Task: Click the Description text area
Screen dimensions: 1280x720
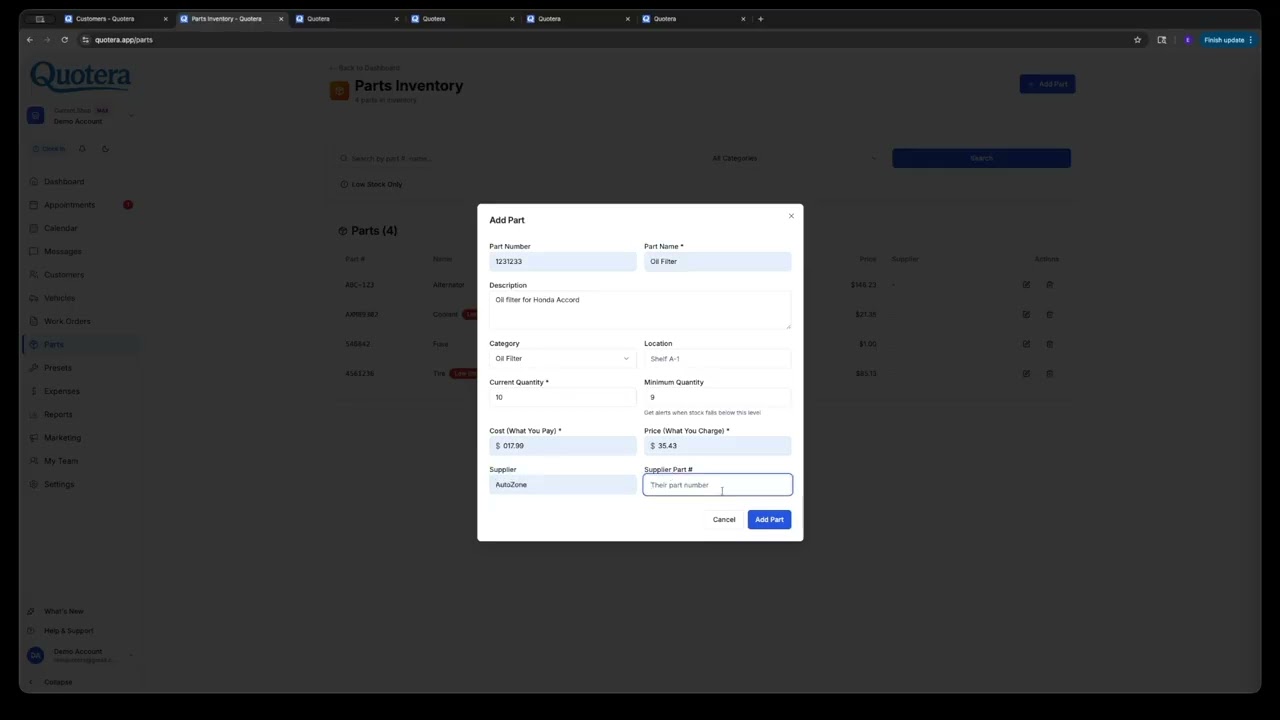Action: tap(640, 311)
